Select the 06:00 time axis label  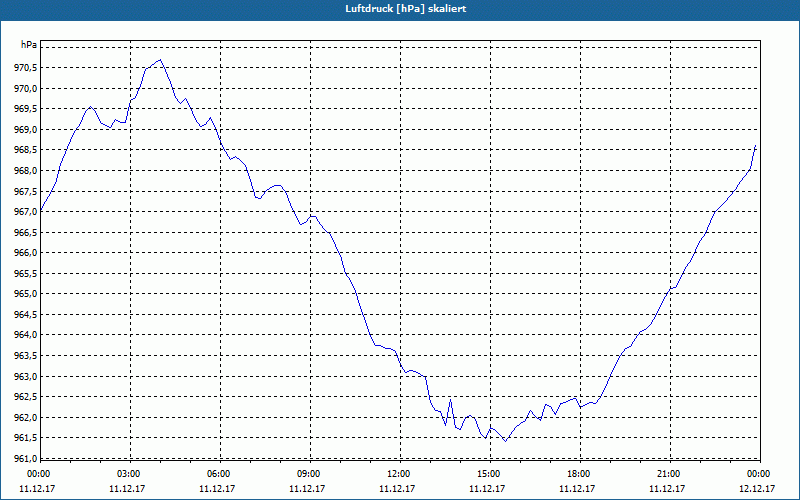(x=217, y=474)
